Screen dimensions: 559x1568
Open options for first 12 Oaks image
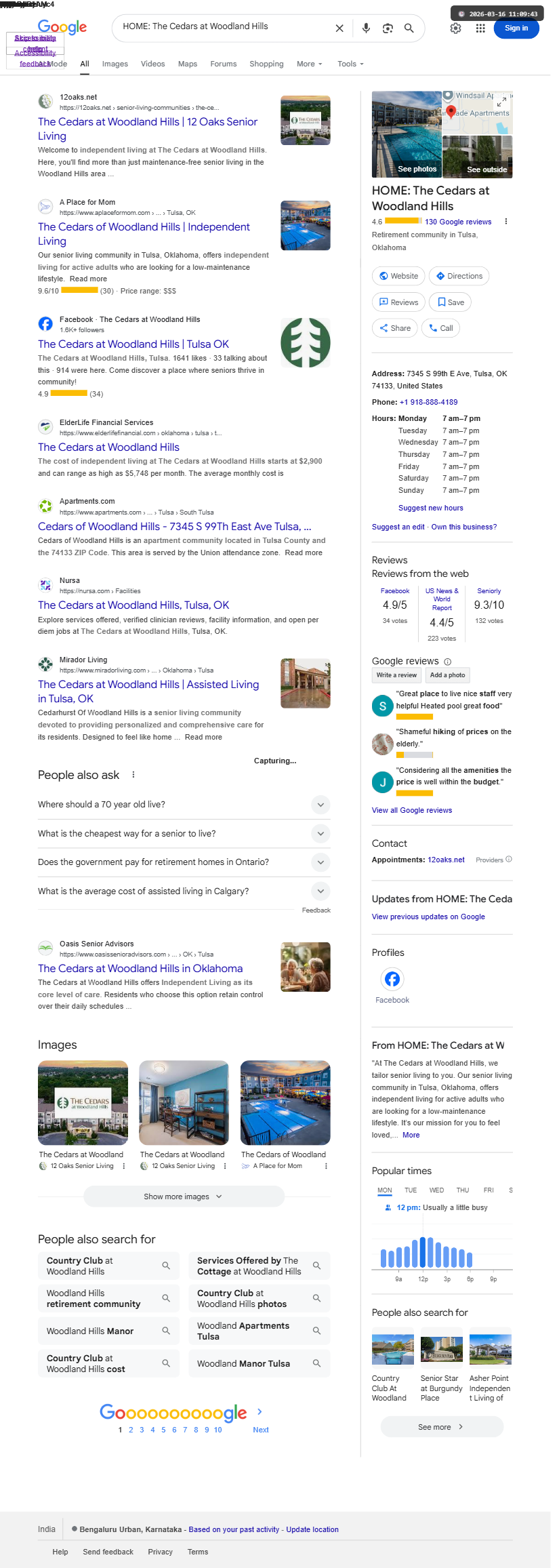(123, 1166)
